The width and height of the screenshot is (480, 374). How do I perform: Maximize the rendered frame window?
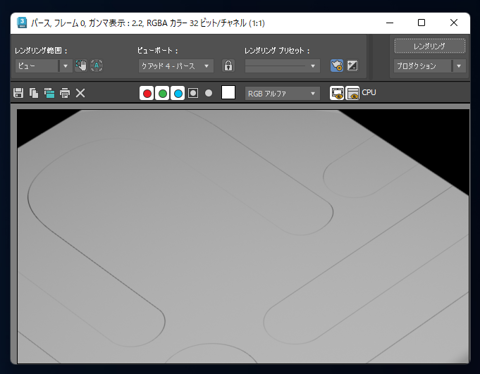pos(422,23)
